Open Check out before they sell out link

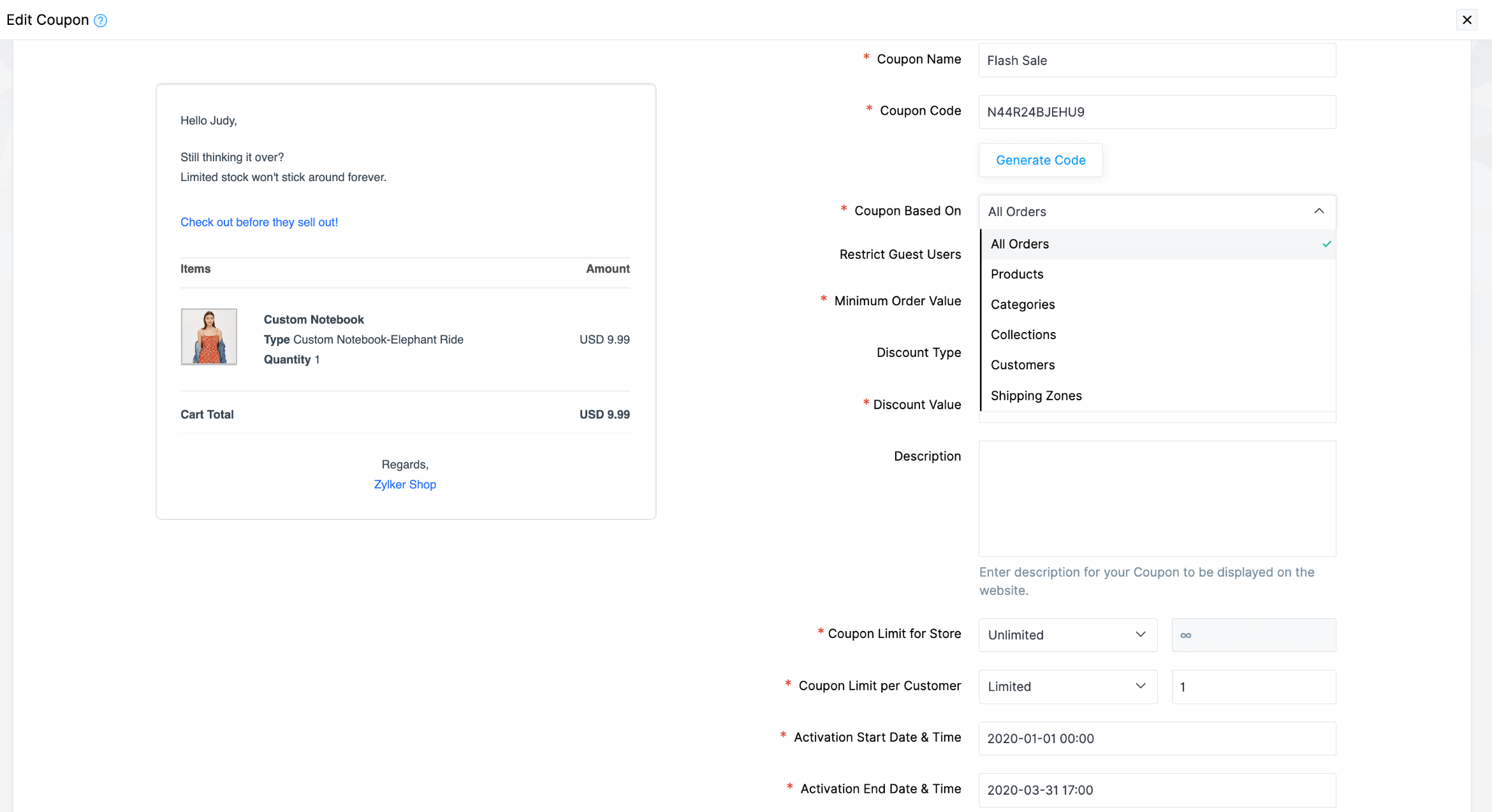pyautogui.click(x=259, y=222)
